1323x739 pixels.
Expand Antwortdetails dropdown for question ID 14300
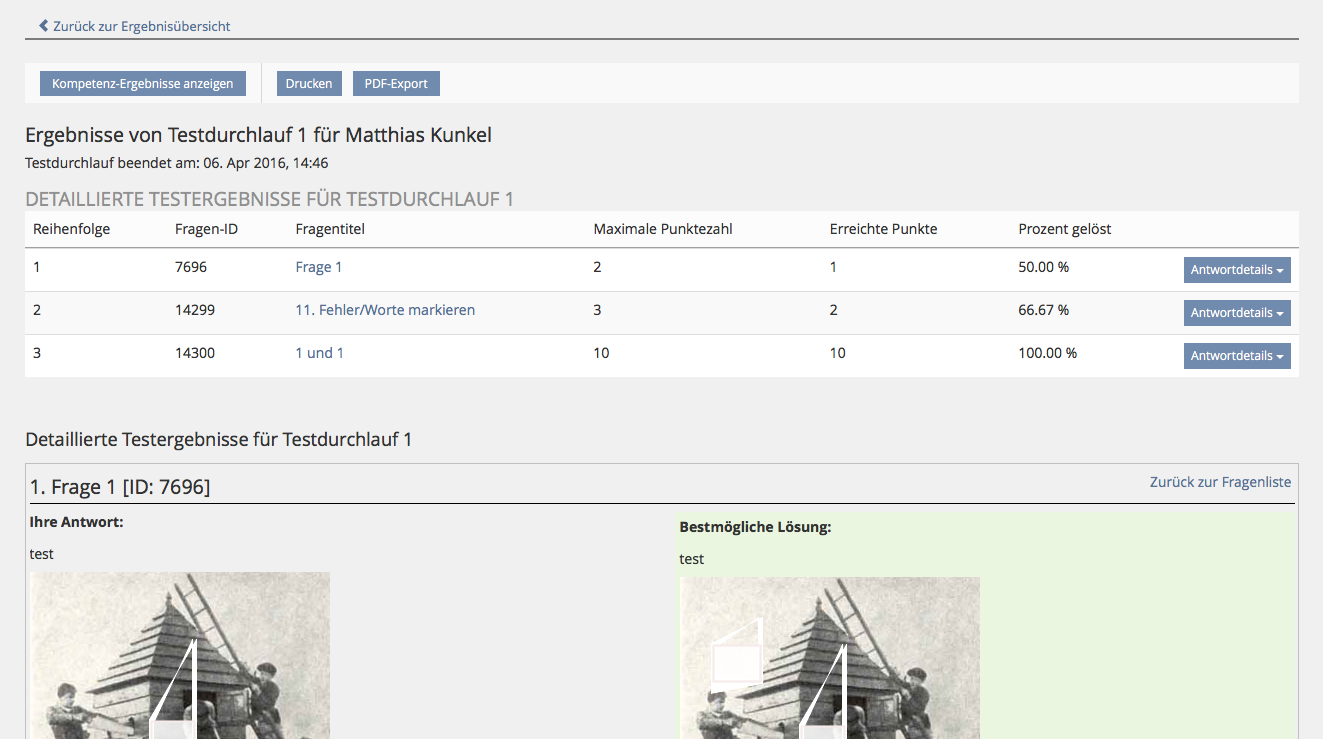pyautogui.click(x=1236, y=356)
